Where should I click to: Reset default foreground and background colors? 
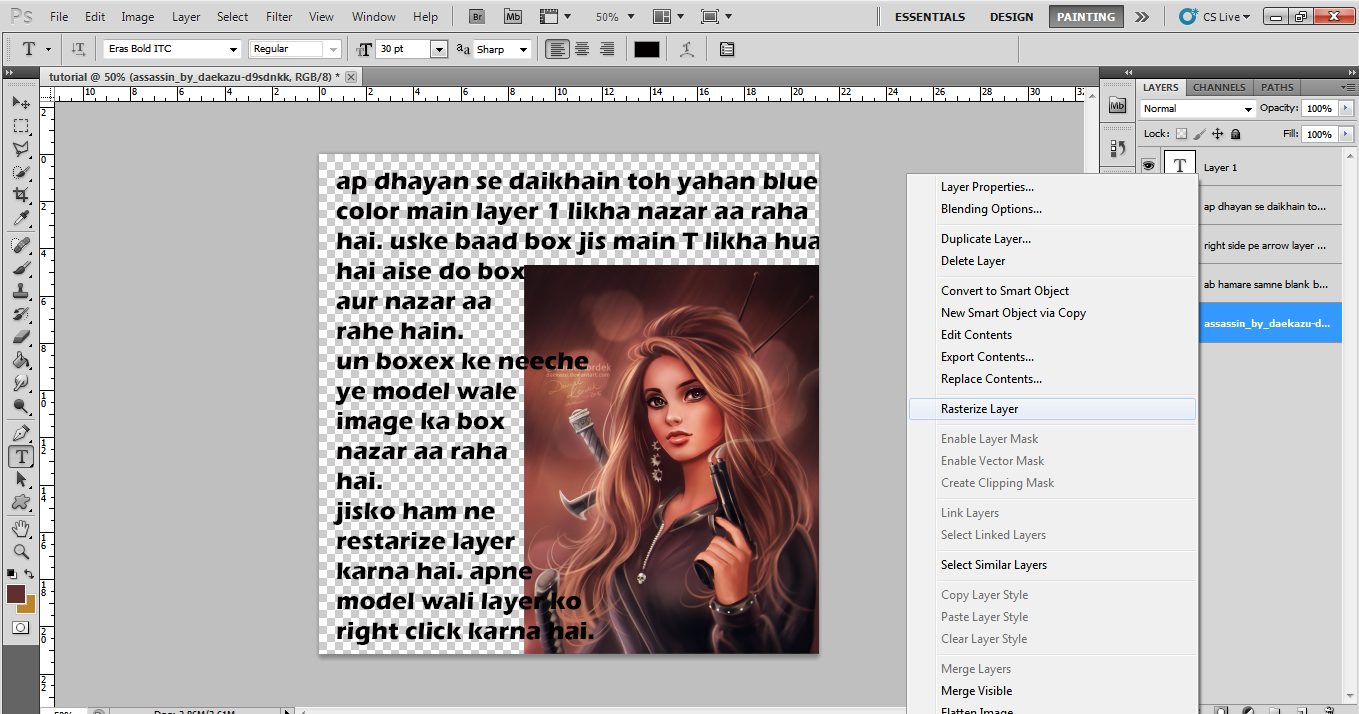11,574
